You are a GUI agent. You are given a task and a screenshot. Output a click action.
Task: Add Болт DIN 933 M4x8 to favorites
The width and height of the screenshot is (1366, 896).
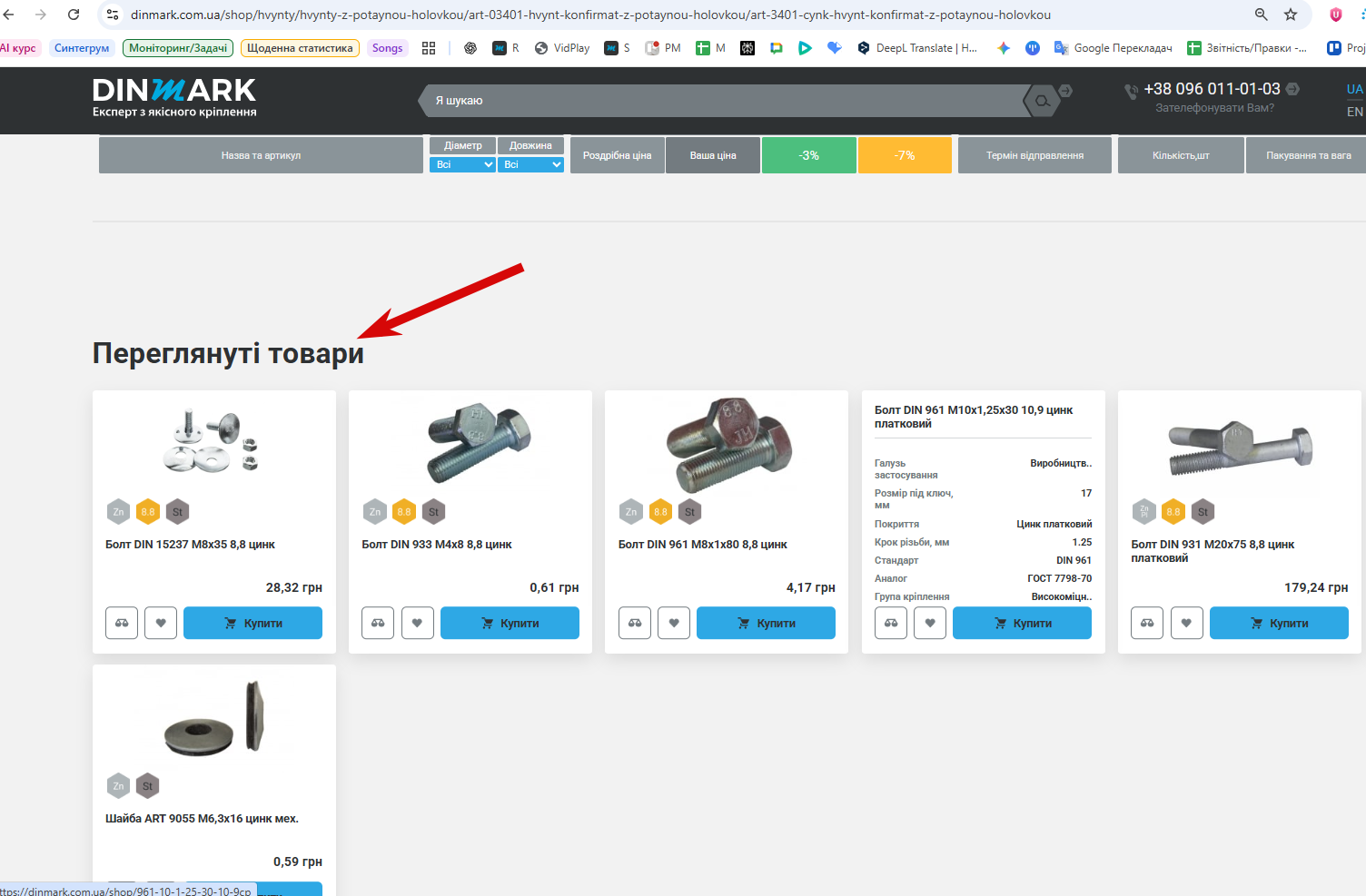pos(418,623)
